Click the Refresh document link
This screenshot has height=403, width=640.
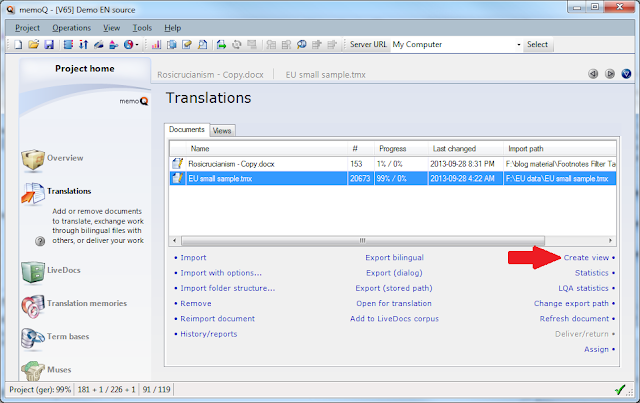(x=574, y=319)
